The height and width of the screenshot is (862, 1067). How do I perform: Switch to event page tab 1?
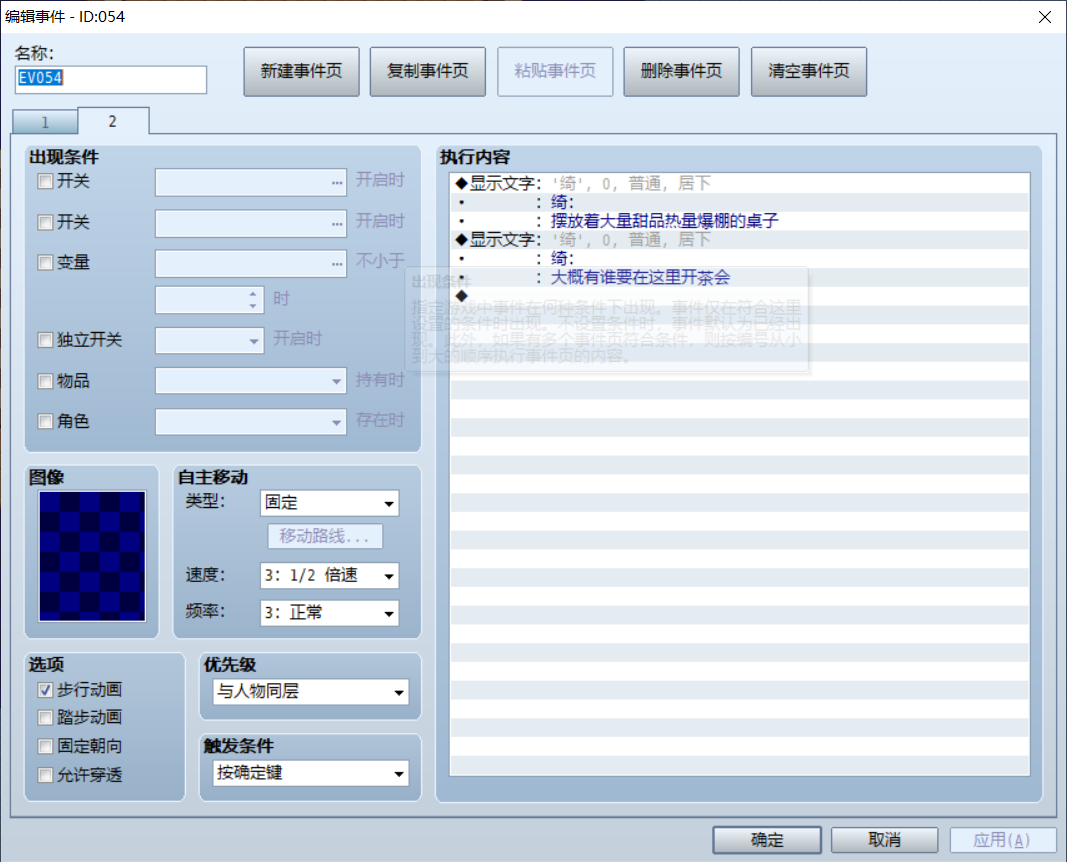point(45,122)
